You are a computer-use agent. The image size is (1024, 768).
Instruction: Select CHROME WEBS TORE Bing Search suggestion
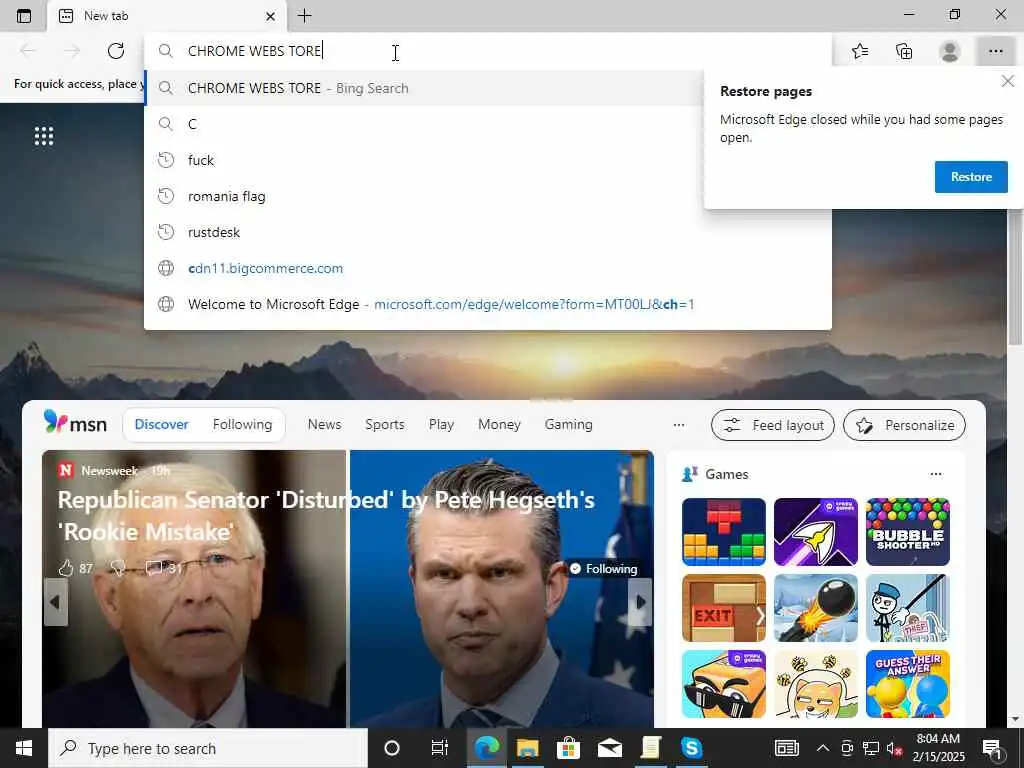424,88
